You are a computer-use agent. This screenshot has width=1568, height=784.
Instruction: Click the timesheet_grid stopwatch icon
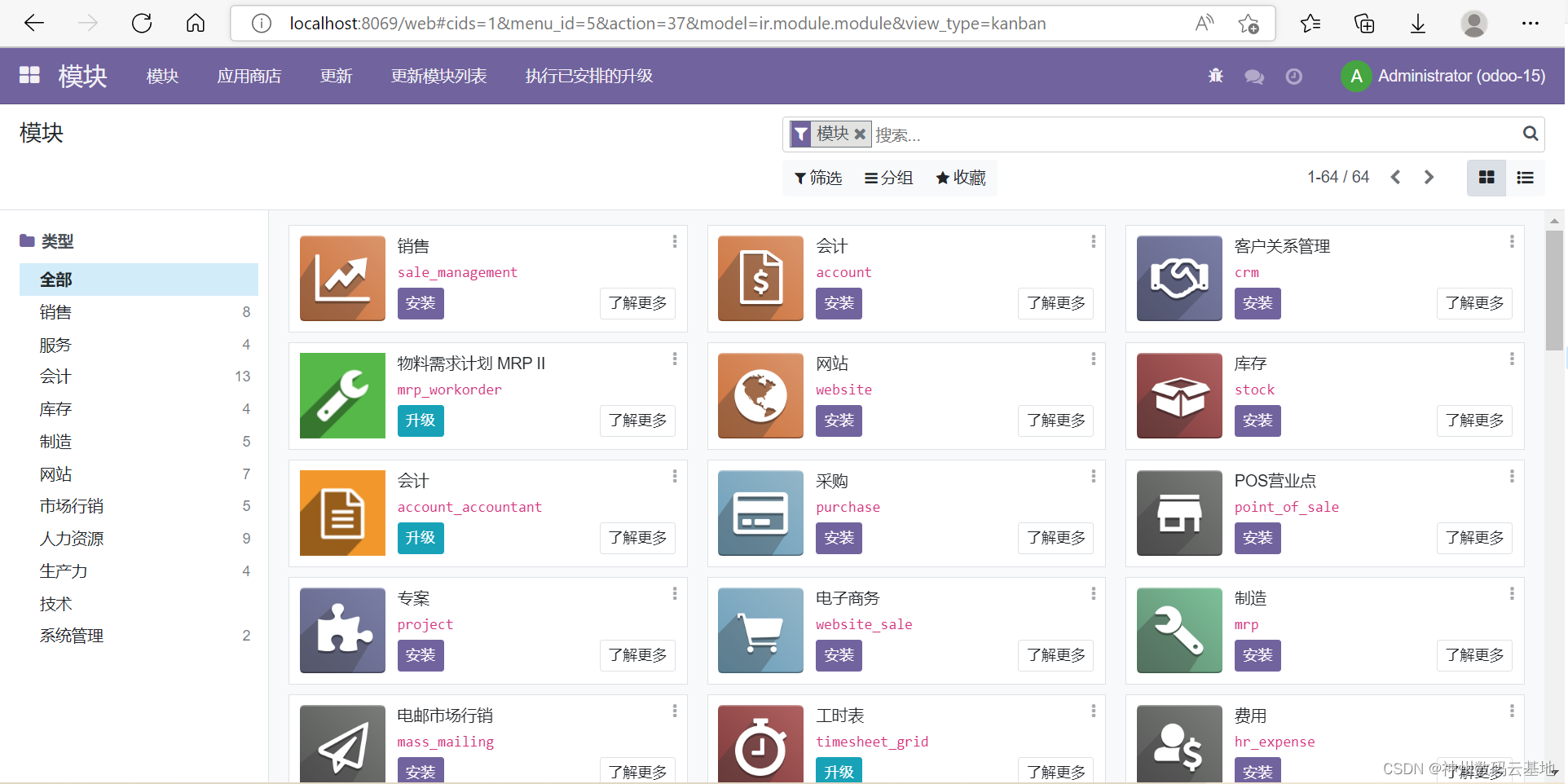[x=760, y=744]
